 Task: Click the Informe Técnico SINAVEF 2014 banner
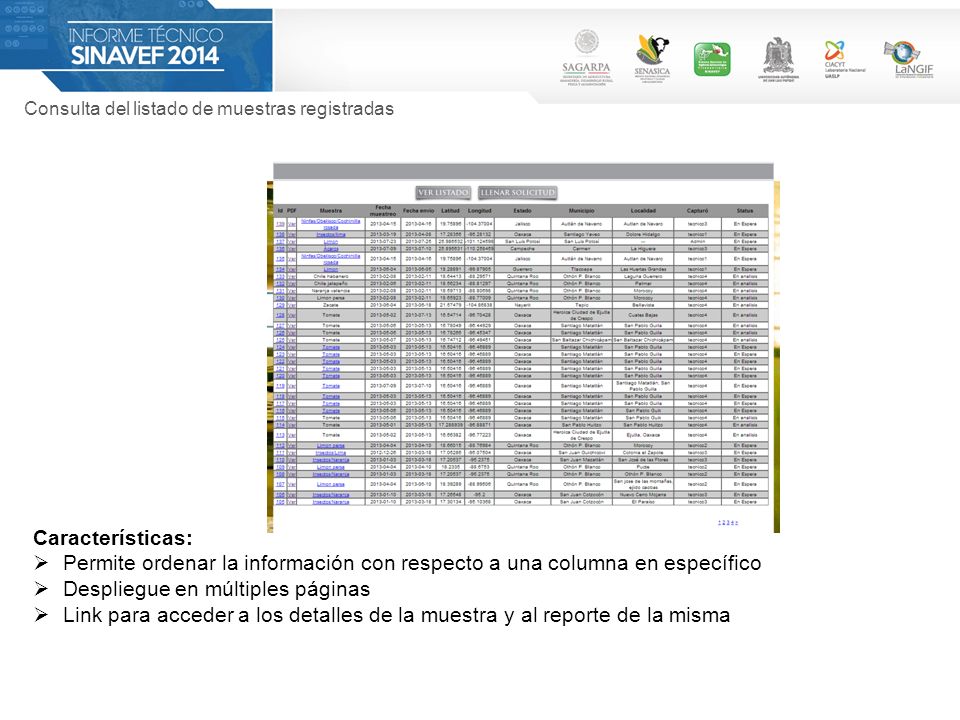(136, 46)
